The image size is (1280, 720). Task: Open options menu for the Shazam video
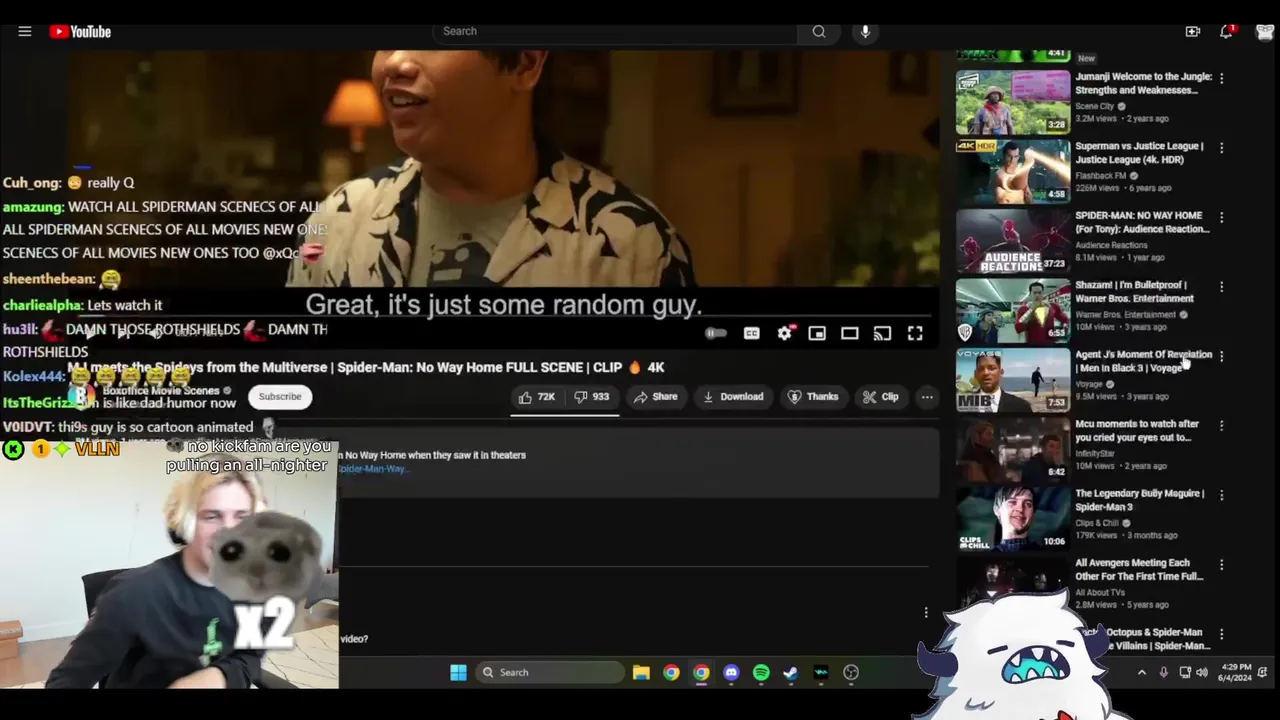point(1221,286)
